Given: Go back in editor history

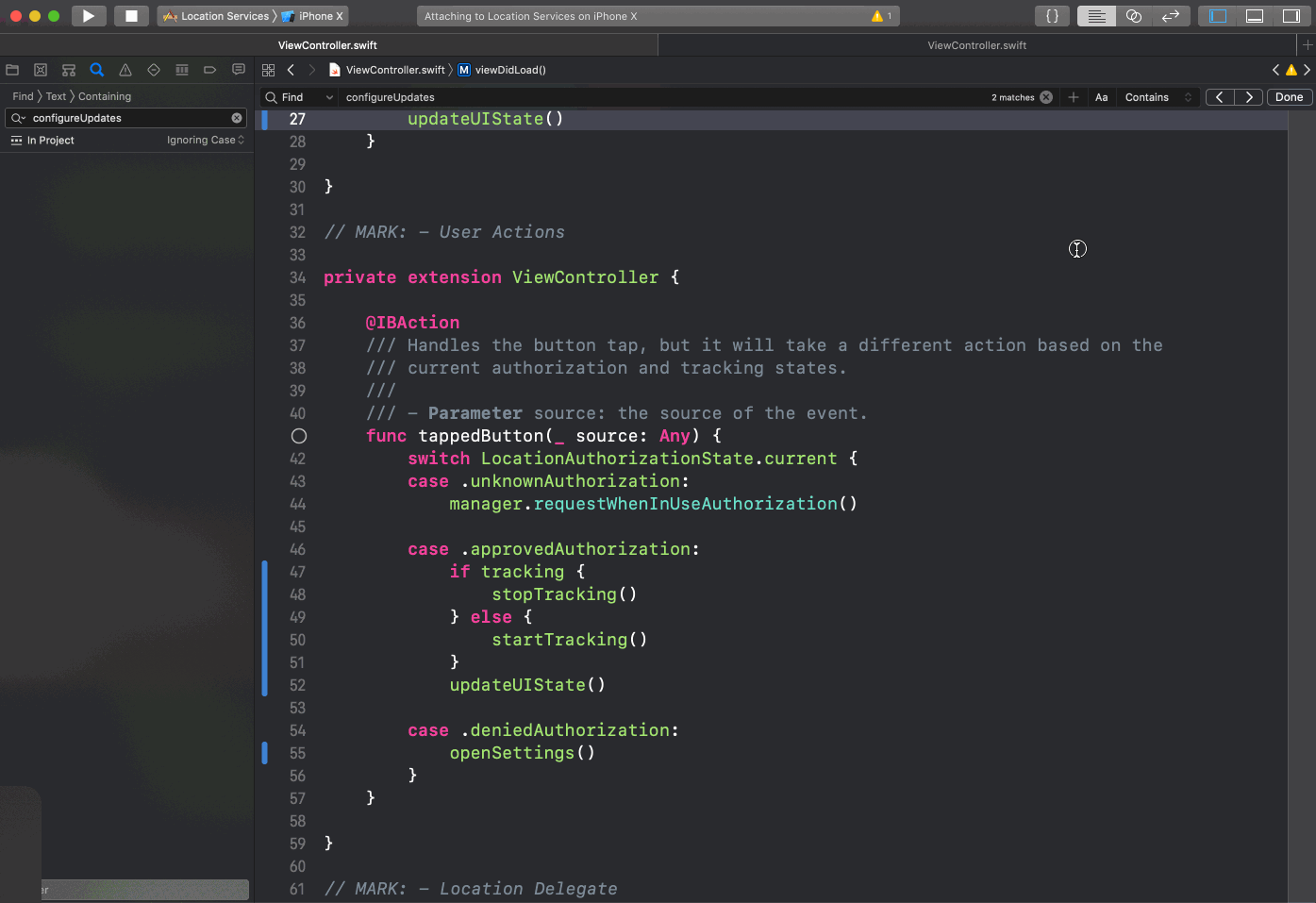Looking at the screenshot, I should point(291,70).
